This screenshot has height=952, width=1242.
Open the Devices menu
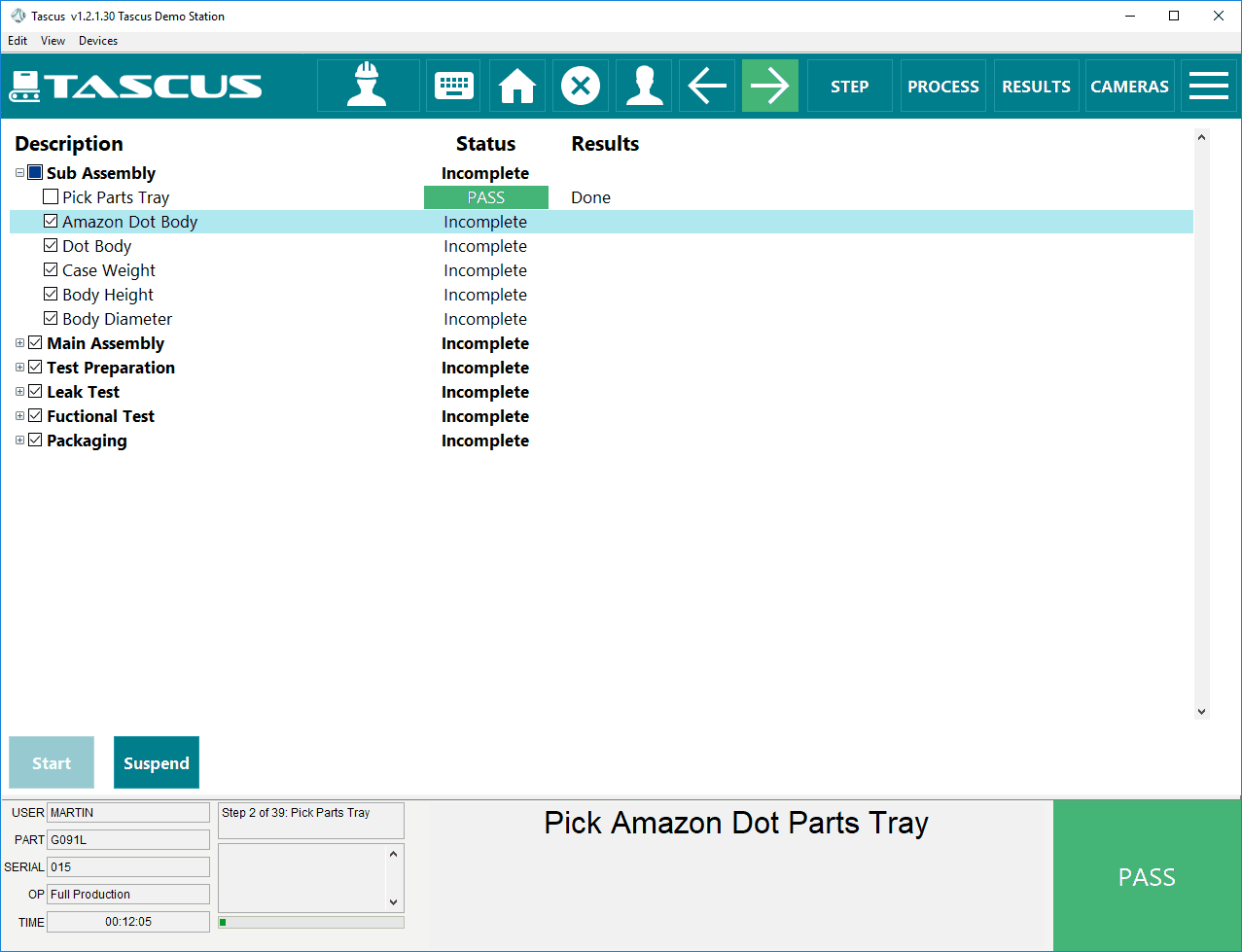[x=98, y=41]
